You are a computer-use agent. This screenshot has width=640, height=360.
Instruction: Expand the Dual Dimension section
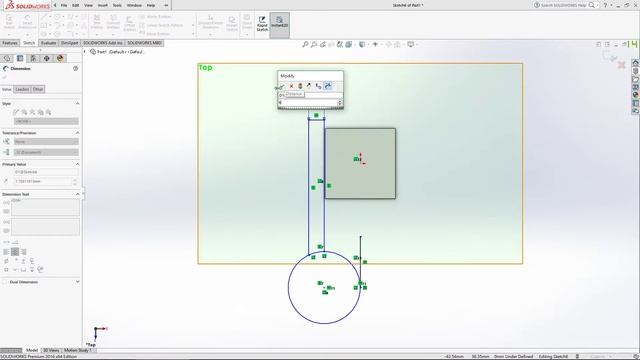(78, 282)
